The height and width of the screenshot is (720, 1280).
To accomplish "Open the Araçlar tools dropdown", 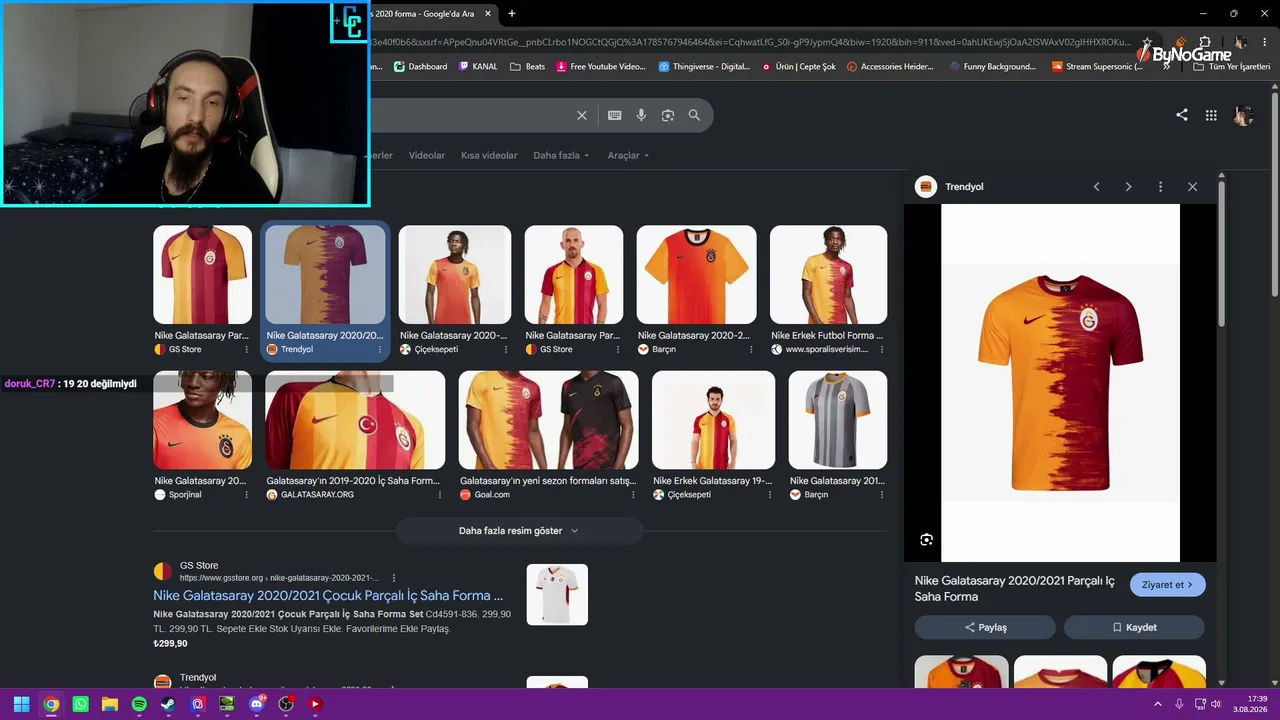I will 628,156.
